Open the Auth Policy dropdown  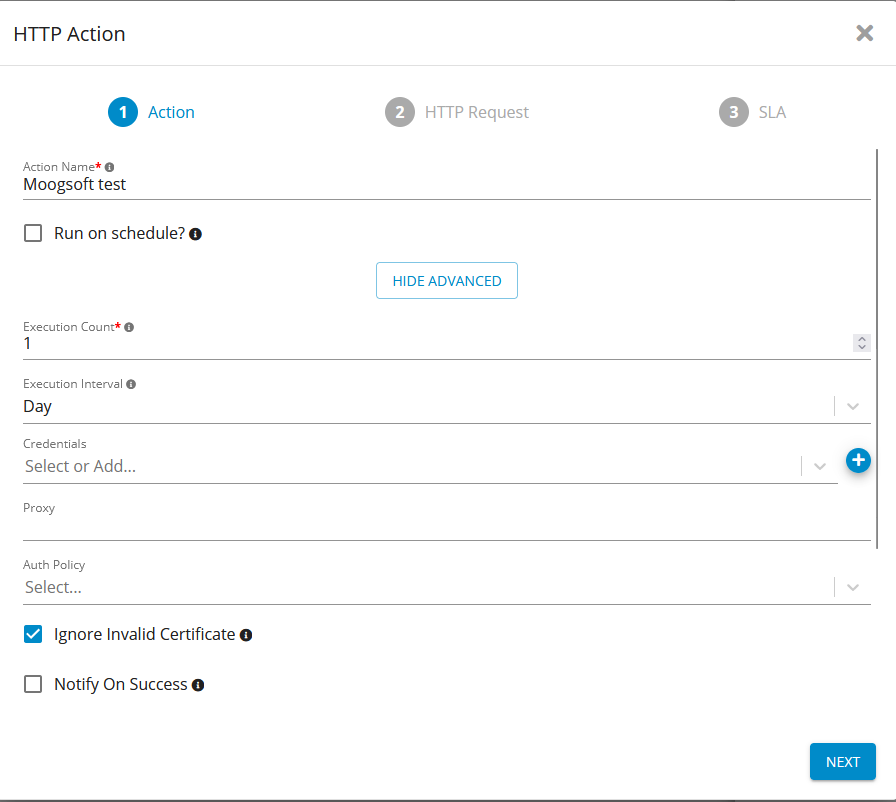click(852, 587)
